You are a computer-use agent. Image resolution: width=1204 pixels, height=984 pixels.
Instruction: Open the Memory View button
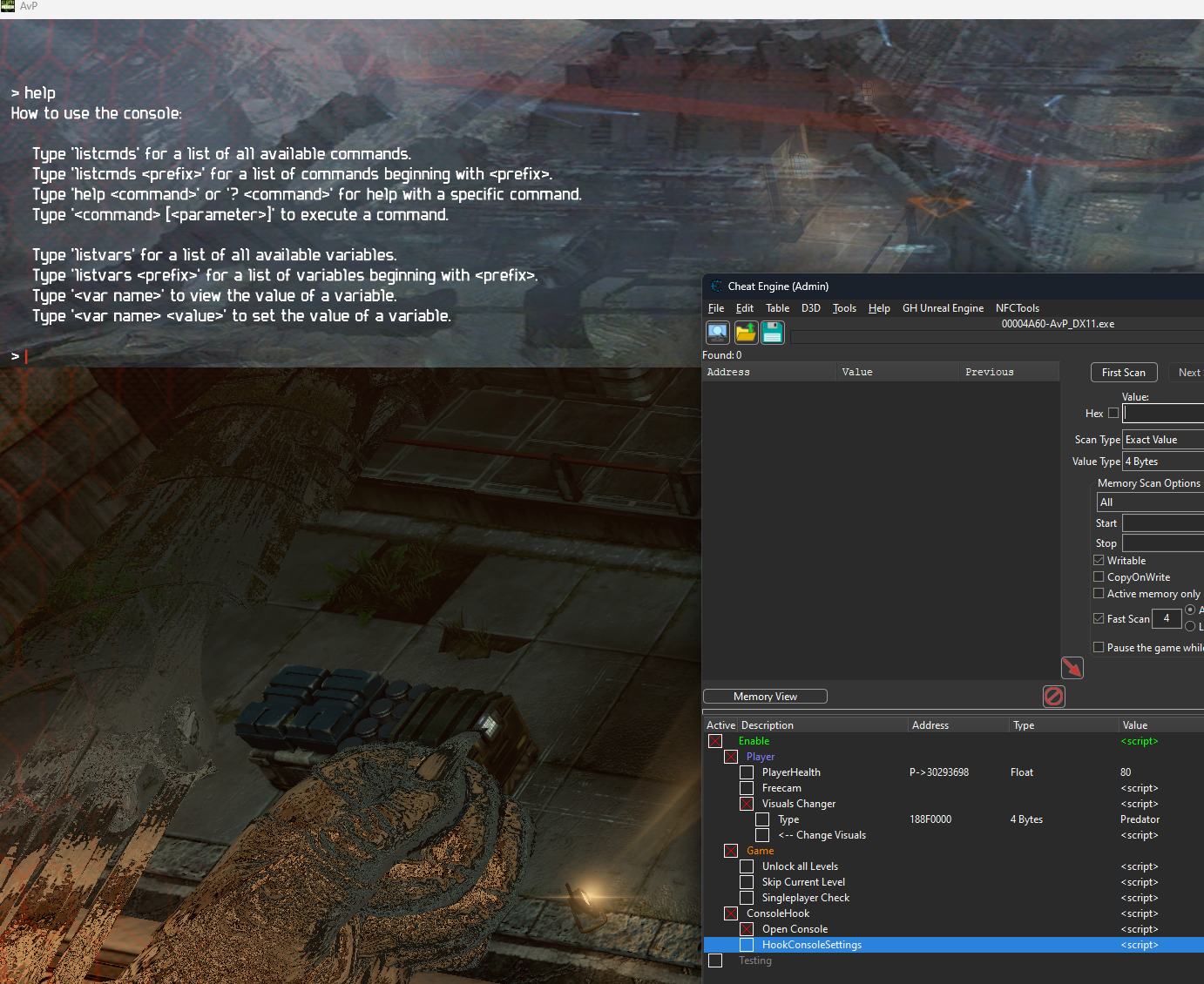(x=765, y=697)
